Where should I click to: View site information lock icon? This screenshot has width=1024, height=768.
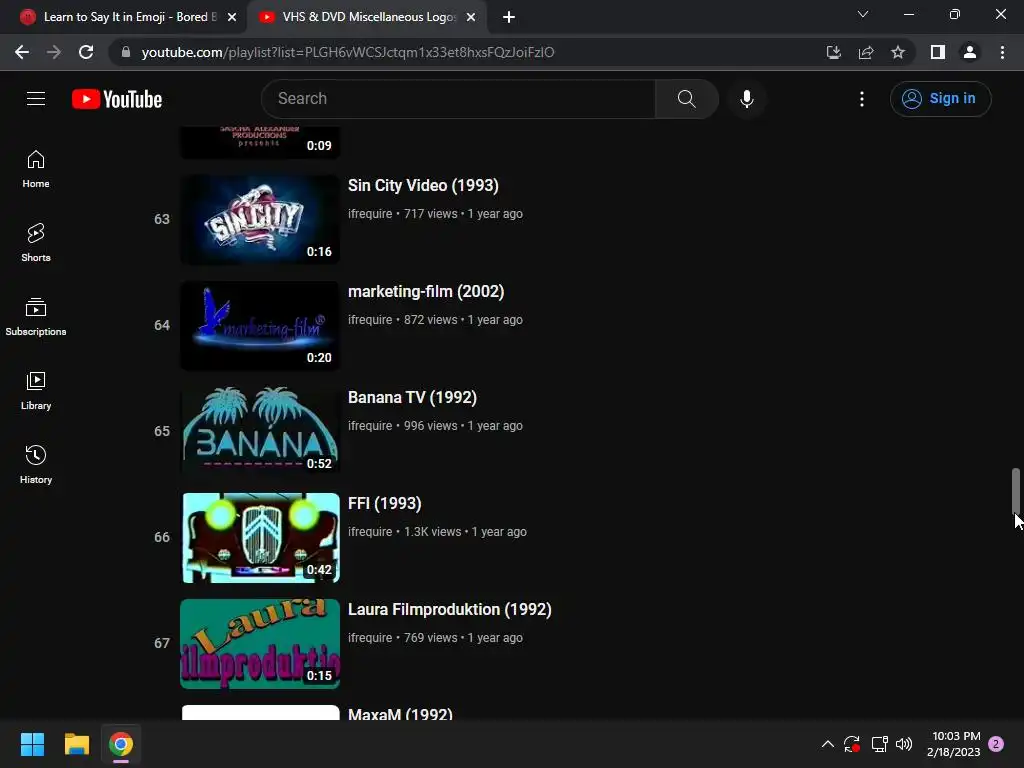point(126,52)
